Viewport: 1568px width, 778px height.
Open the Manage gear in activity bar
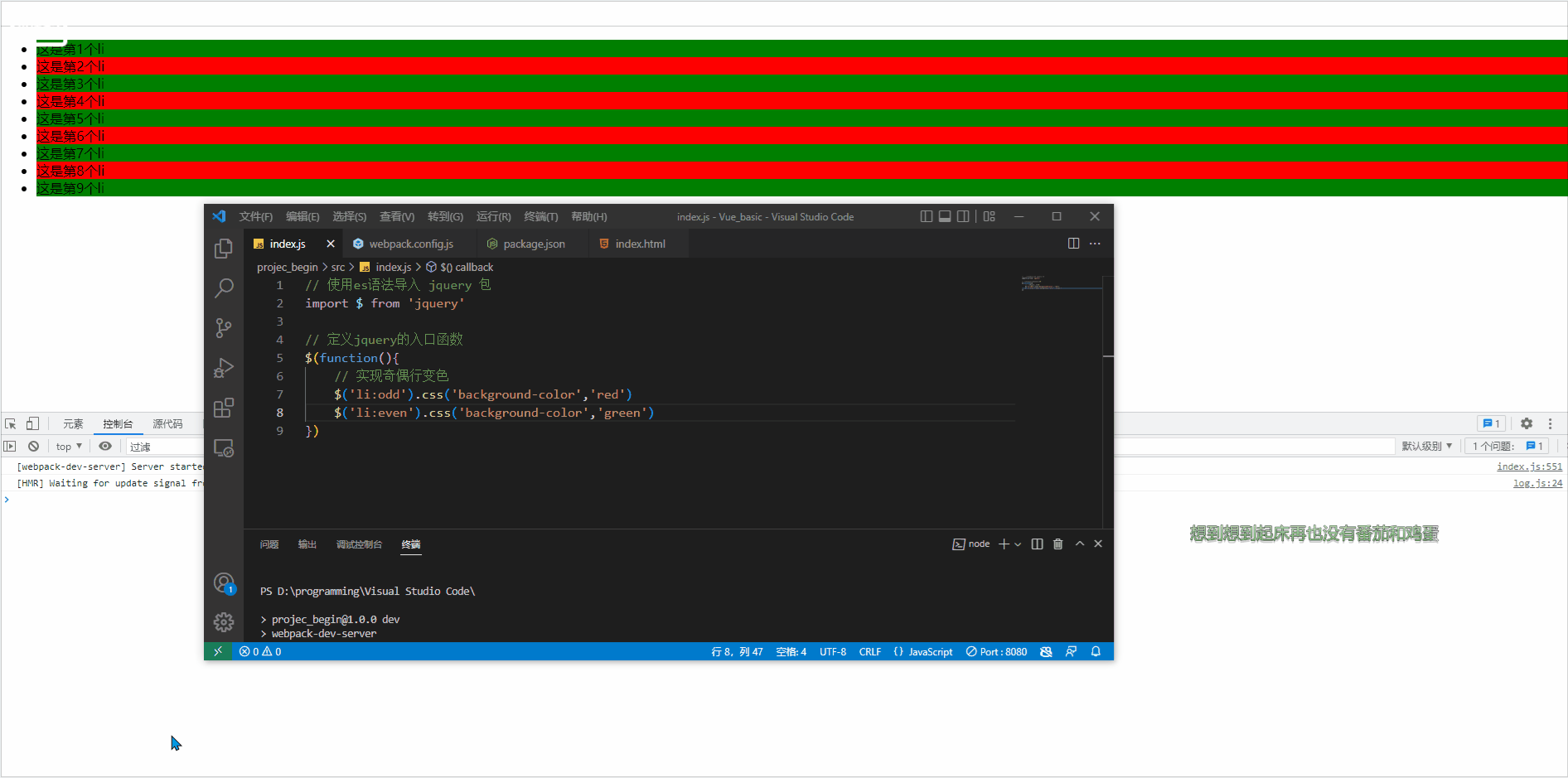(224, 622)
